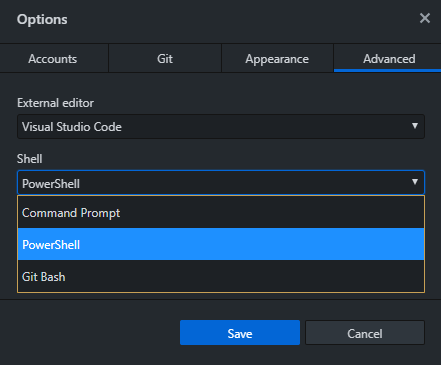This screenshot has height=365, width=441.
Task: Switch to the Accounts tab
Action: click(x=53, y=59)
